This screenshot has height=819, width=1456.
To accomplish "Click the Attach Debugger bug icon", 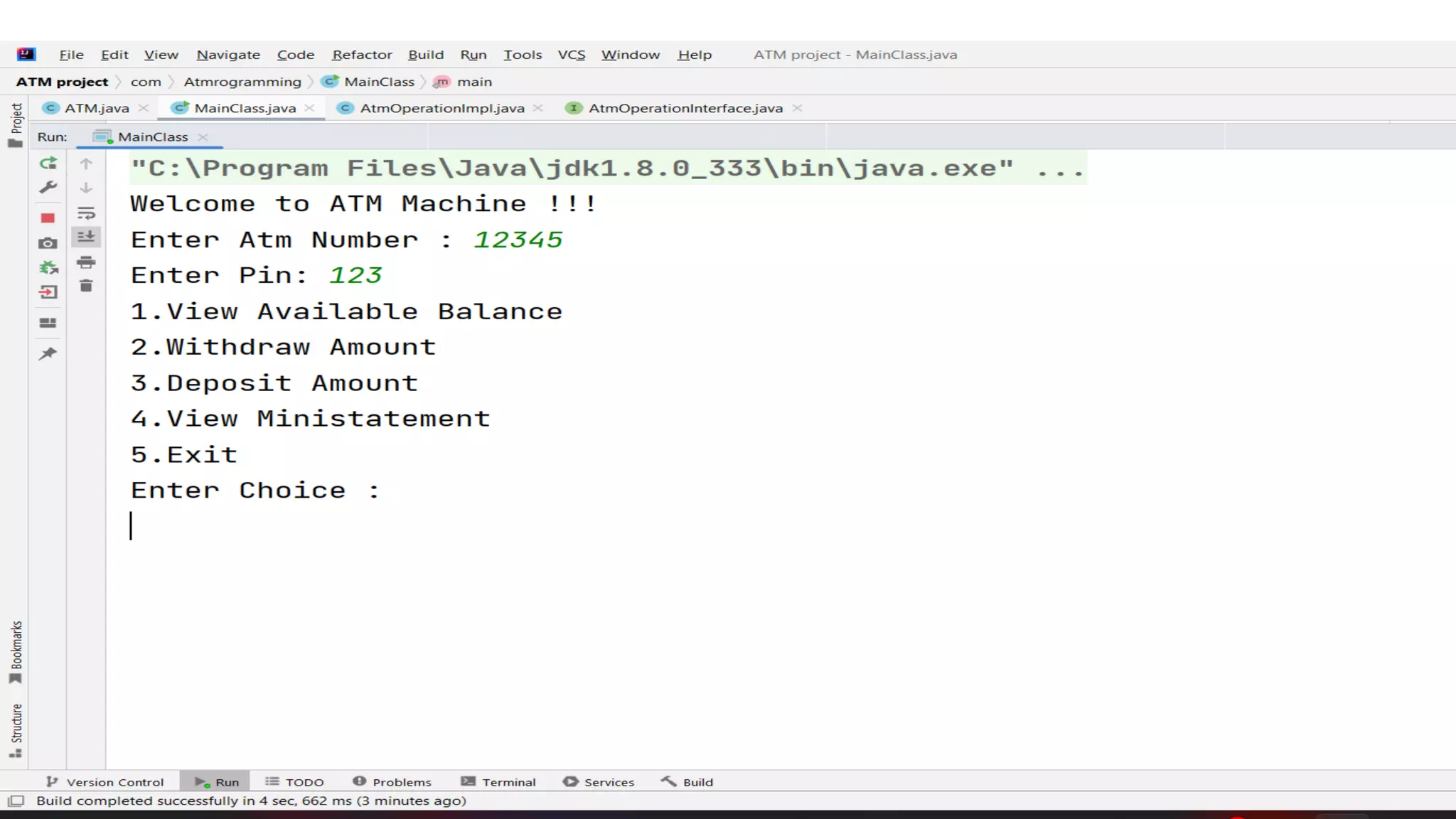I will coord(48,268).
